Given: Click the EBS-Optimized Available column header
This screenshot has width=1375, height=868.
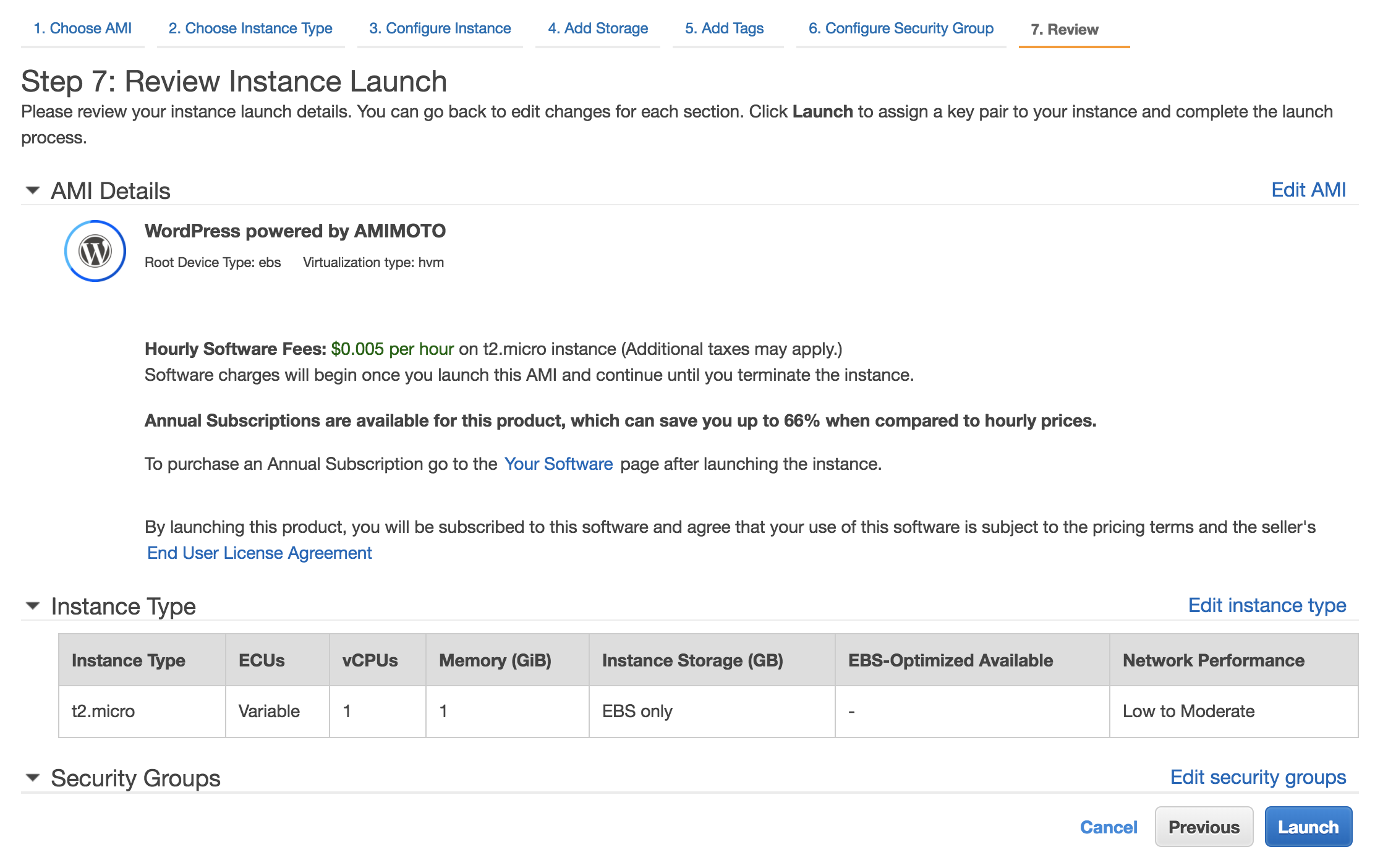Looking at the screenshot, I should pos(973,660).
